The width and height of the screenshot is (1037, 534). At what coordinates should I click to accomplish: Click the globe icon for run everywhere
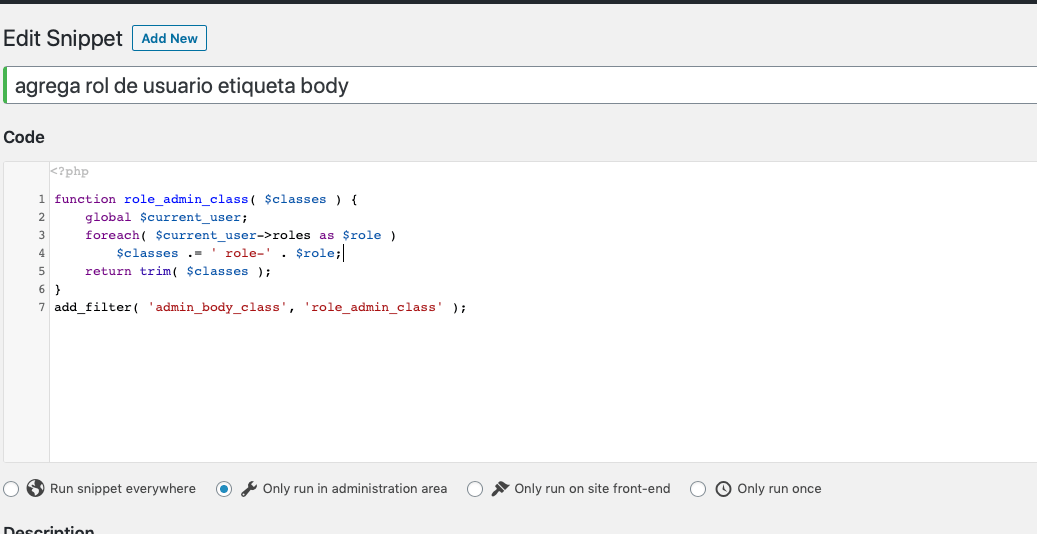[35, 488]
